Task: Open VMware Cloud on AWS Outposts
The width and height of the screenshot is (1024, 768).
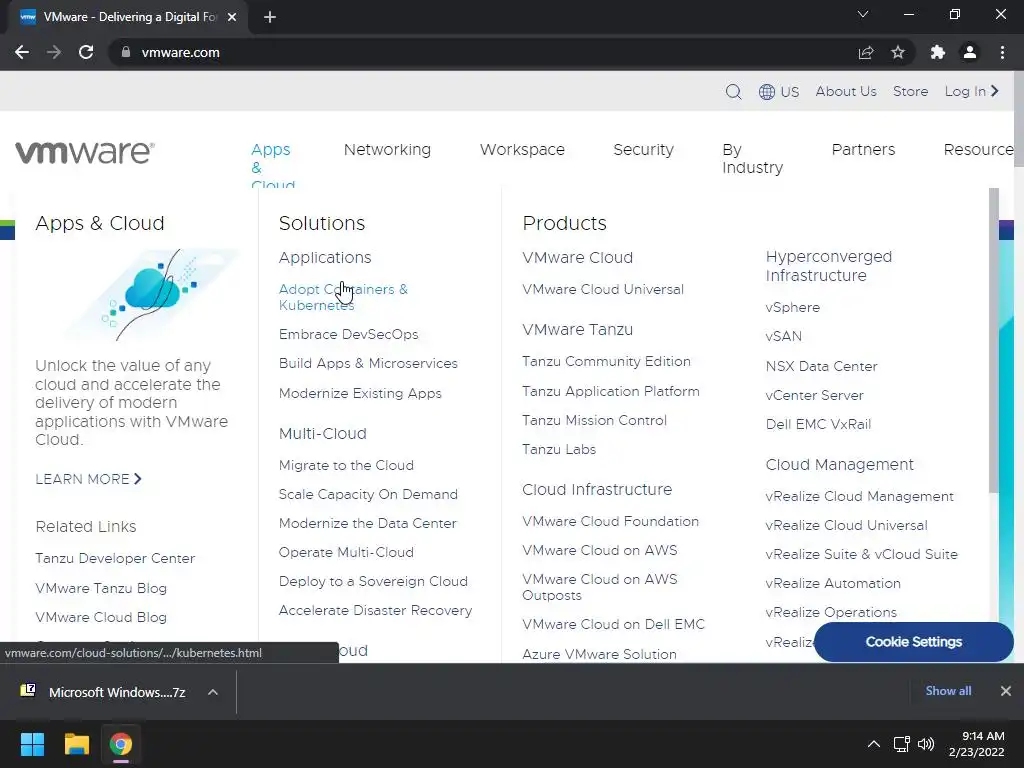Action: pyautogui.click(x=600, y=587)
